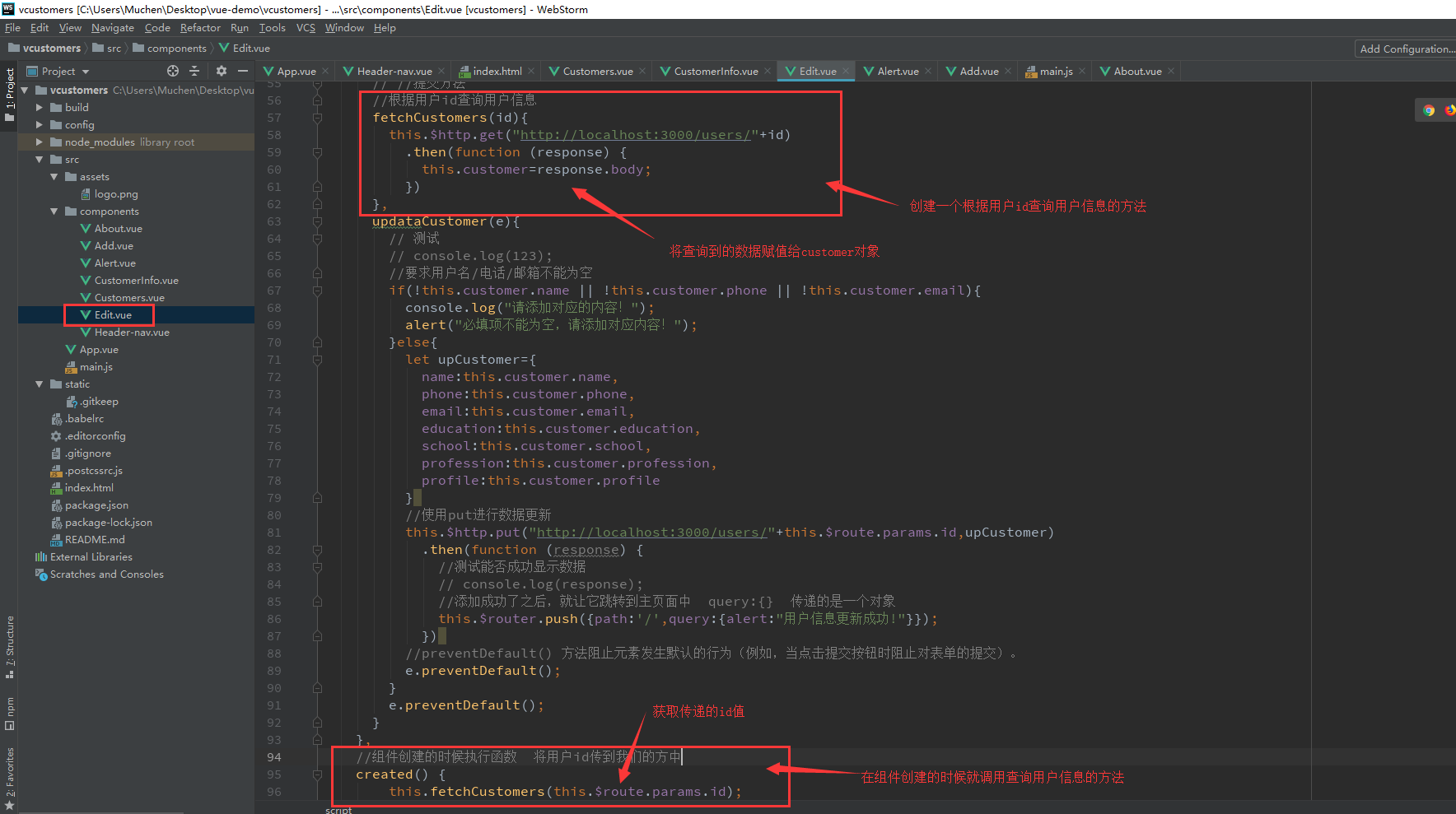
Task: Open Project panel settings gear
Action: tap(221, 72)
